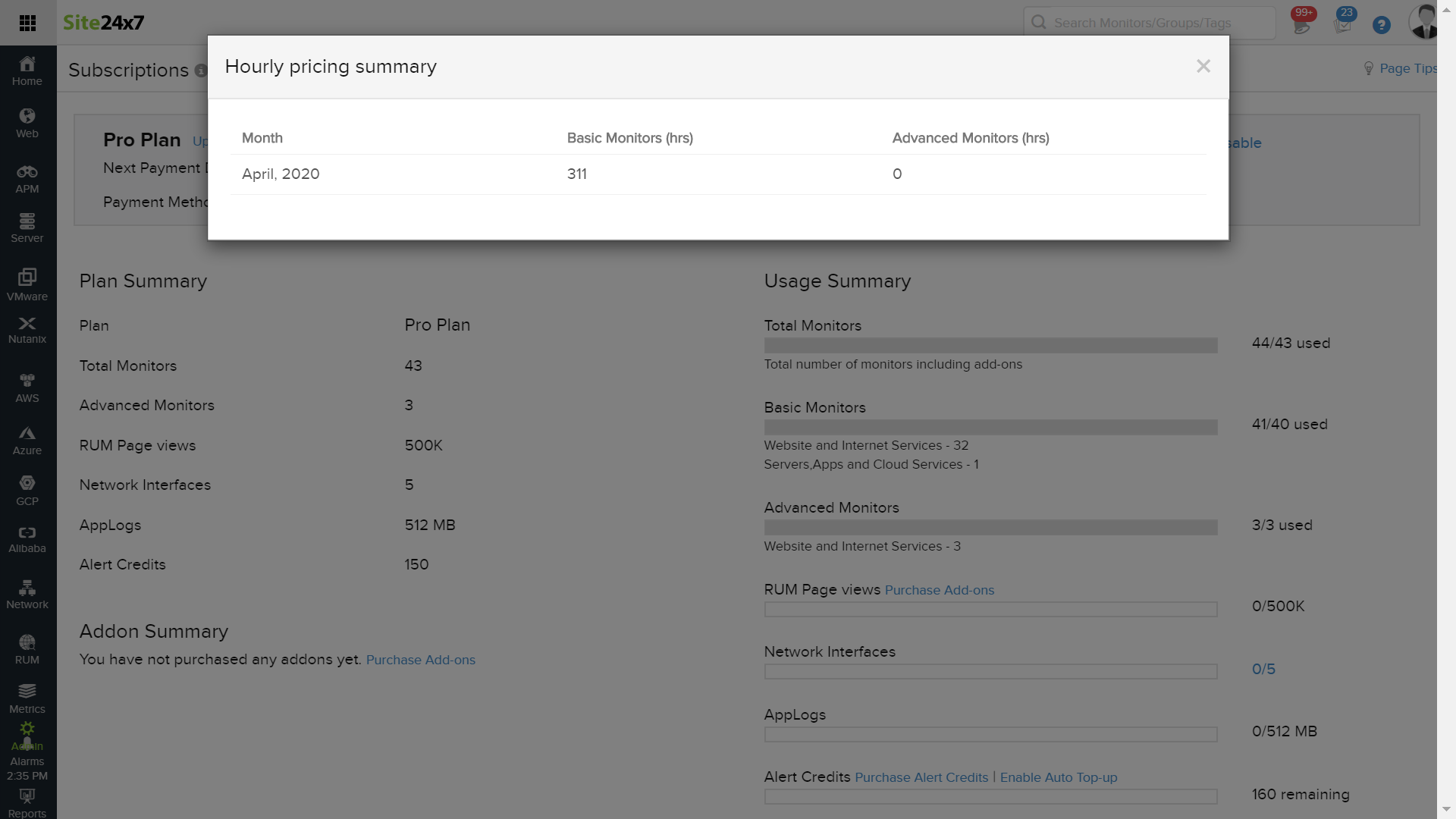Image resolution: width=1456 pixels, height=819 pixels.
Task: Click Purchase Alert Credits link
Action: click(x=921, y=777)
